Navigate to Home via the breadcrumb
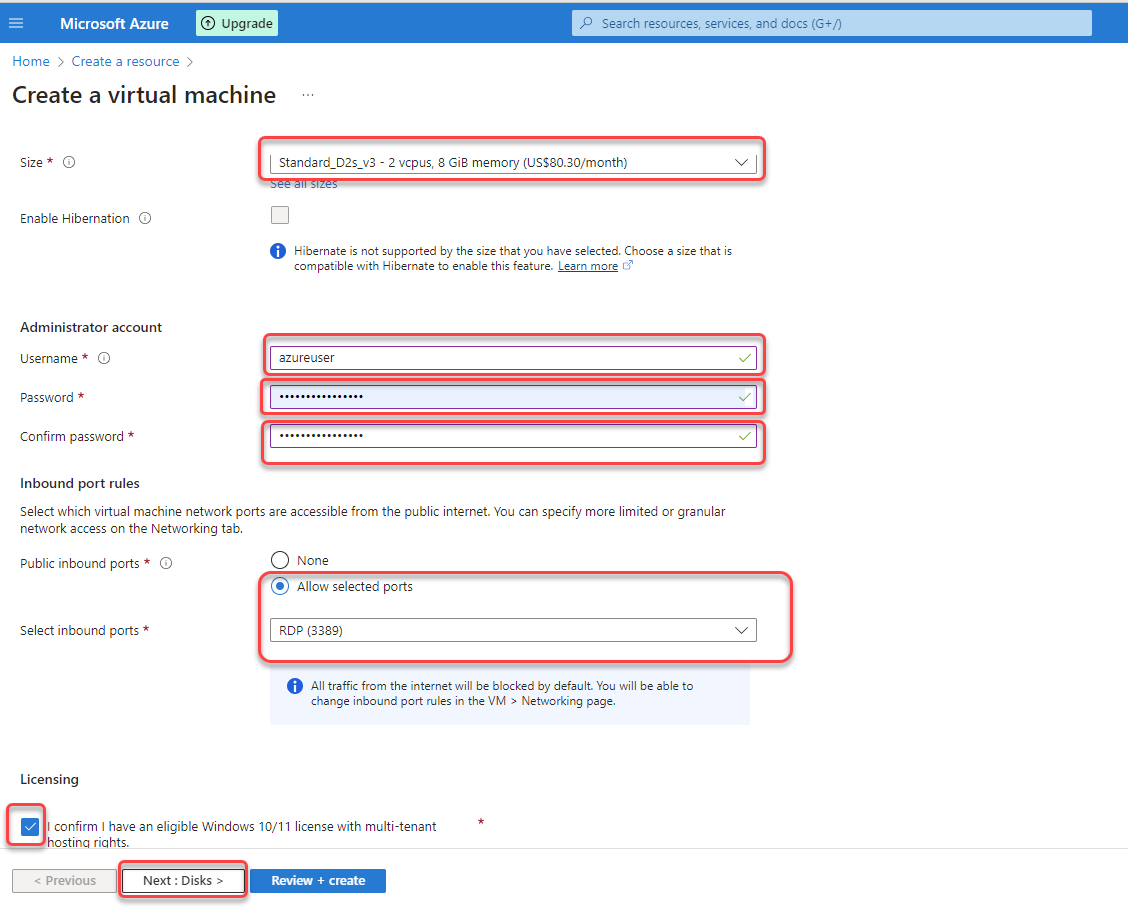The height and width of the screenshot is (908, 1128). click(30, 61)
